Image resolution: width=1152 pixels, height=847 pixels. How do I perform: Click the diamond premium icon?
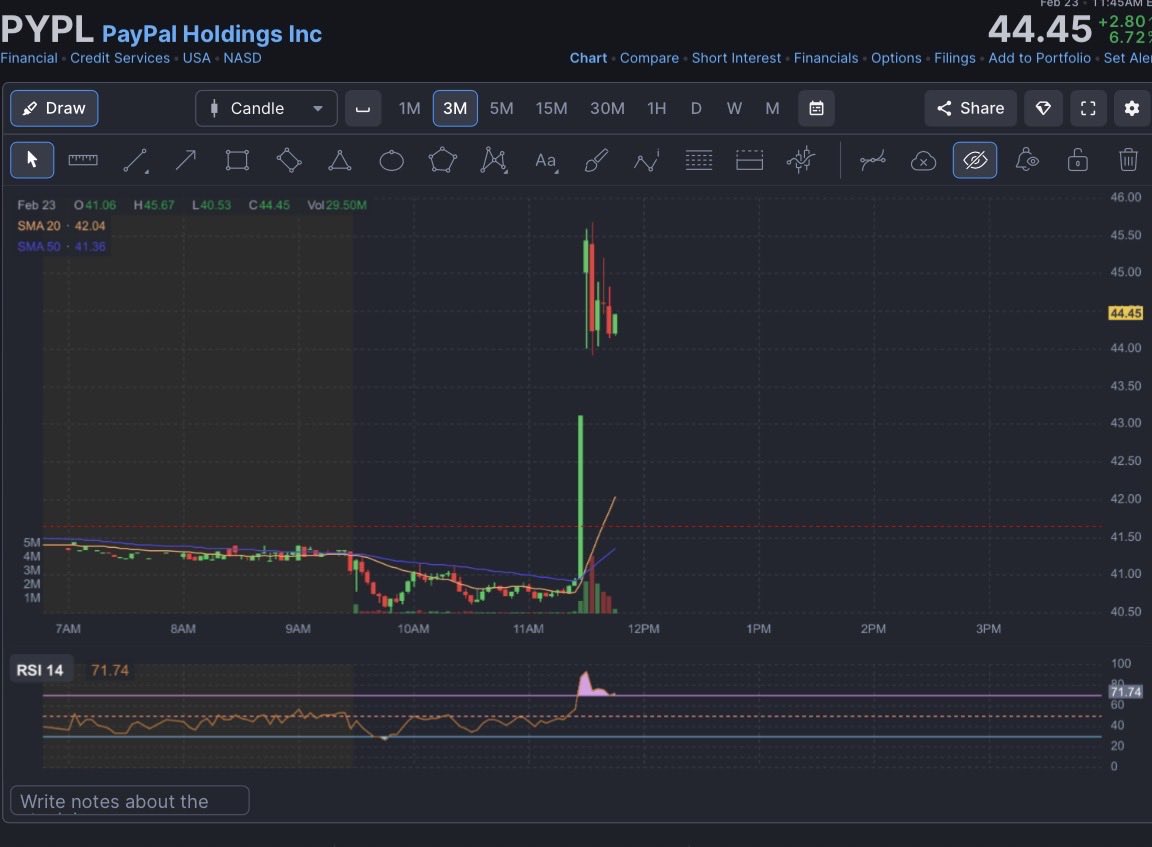point(1043,109)
